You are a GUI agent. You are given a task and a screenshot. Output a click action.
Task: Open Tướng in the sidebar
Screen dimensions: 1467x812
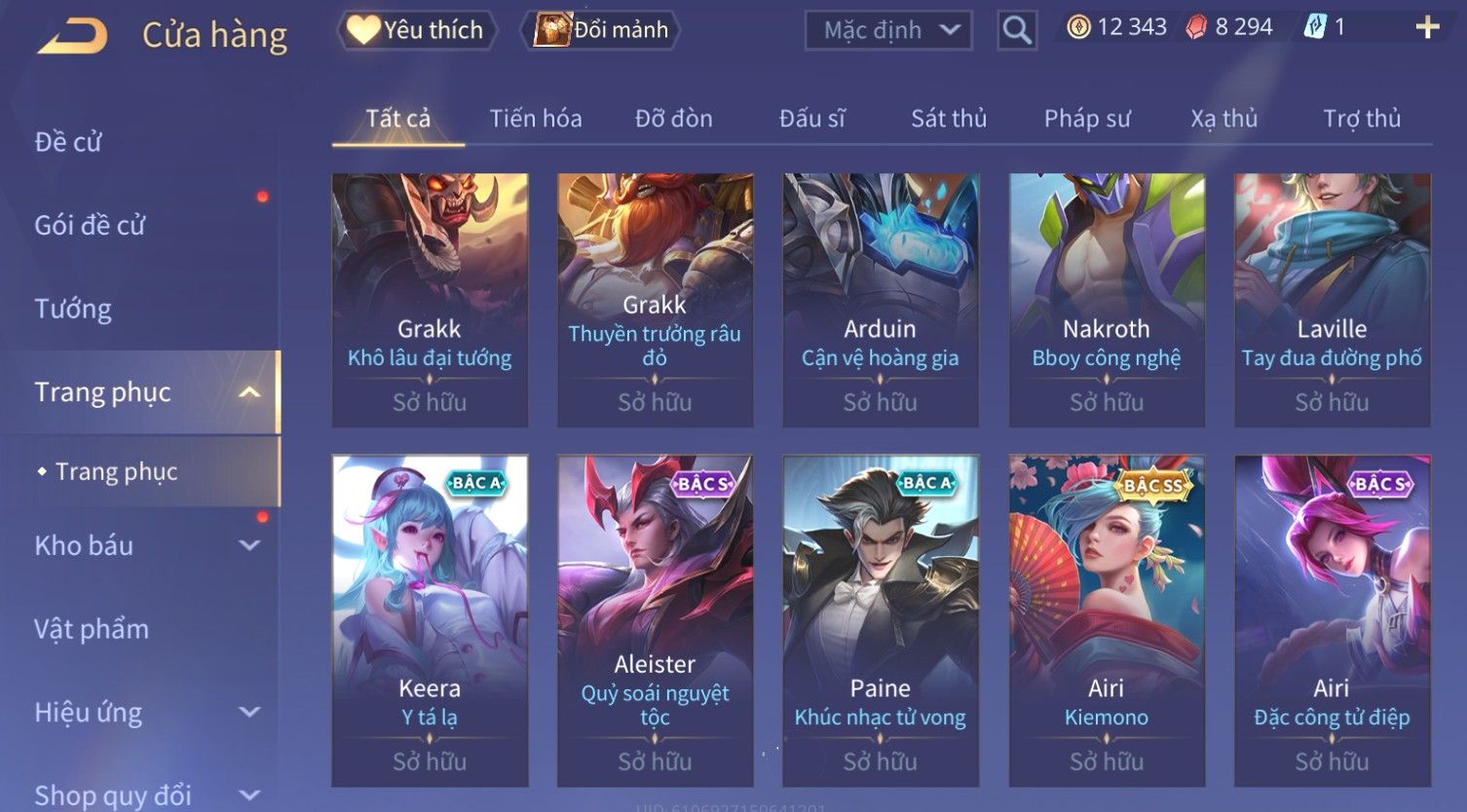pyautogui.click(x=73, y=310)
